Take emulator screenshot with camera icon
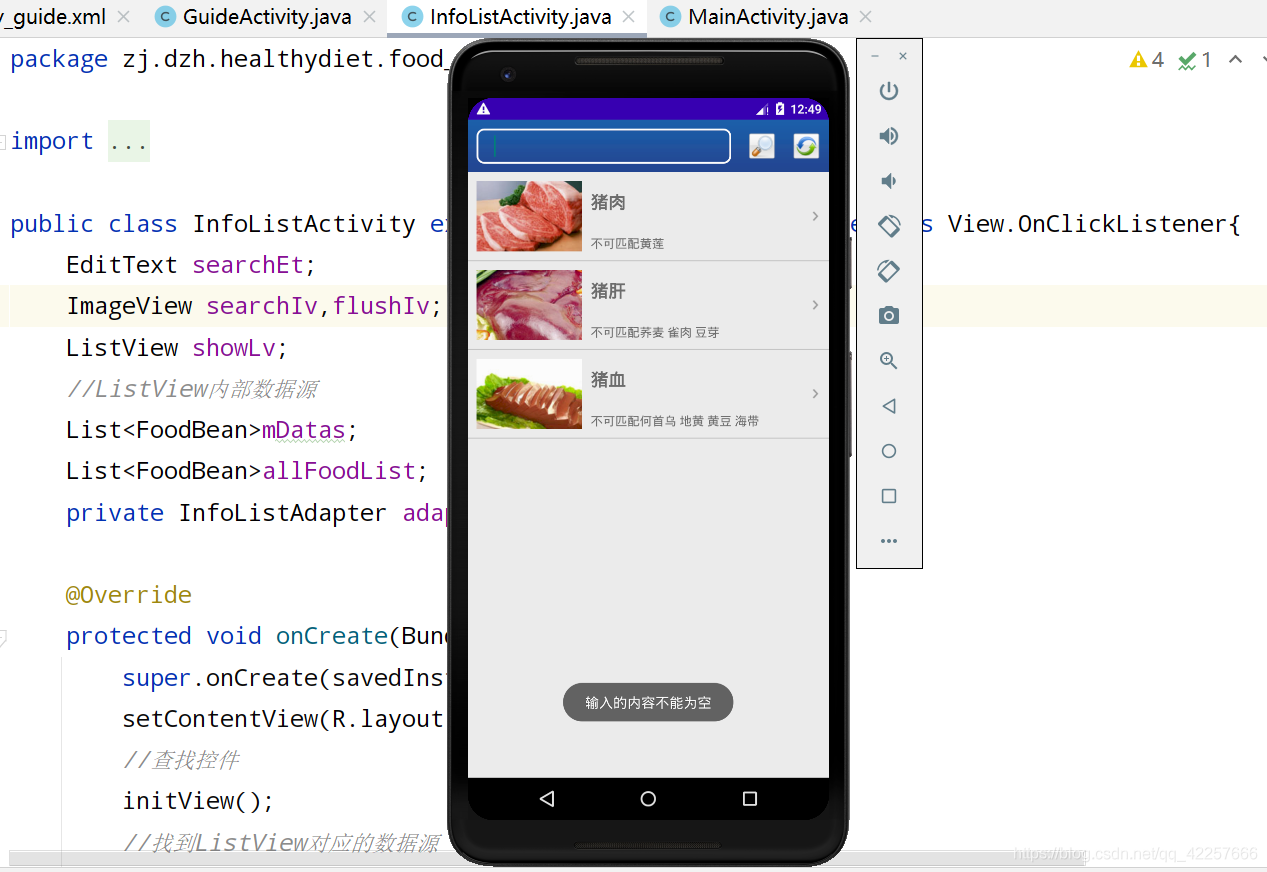The width and height of the screenshot is (1267, 872). (888, 316)
